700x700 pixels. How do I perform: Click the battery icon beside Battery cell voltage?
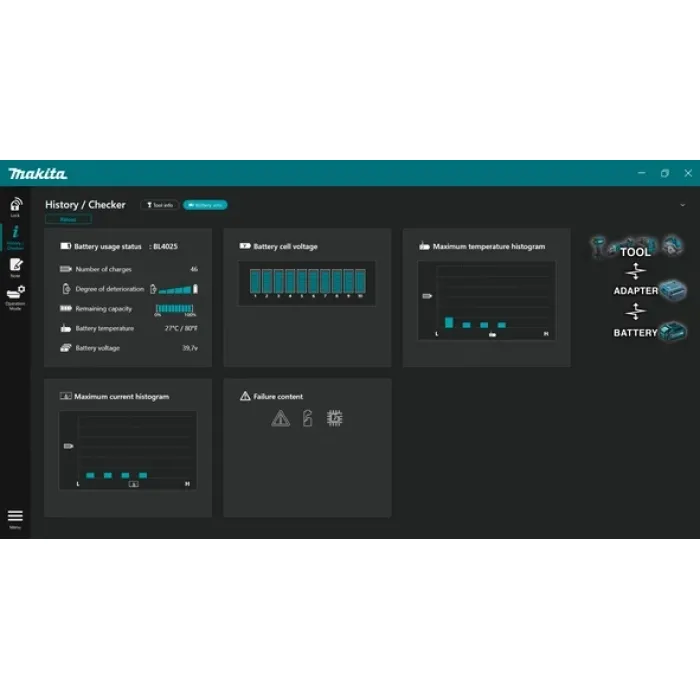point(245,246)
